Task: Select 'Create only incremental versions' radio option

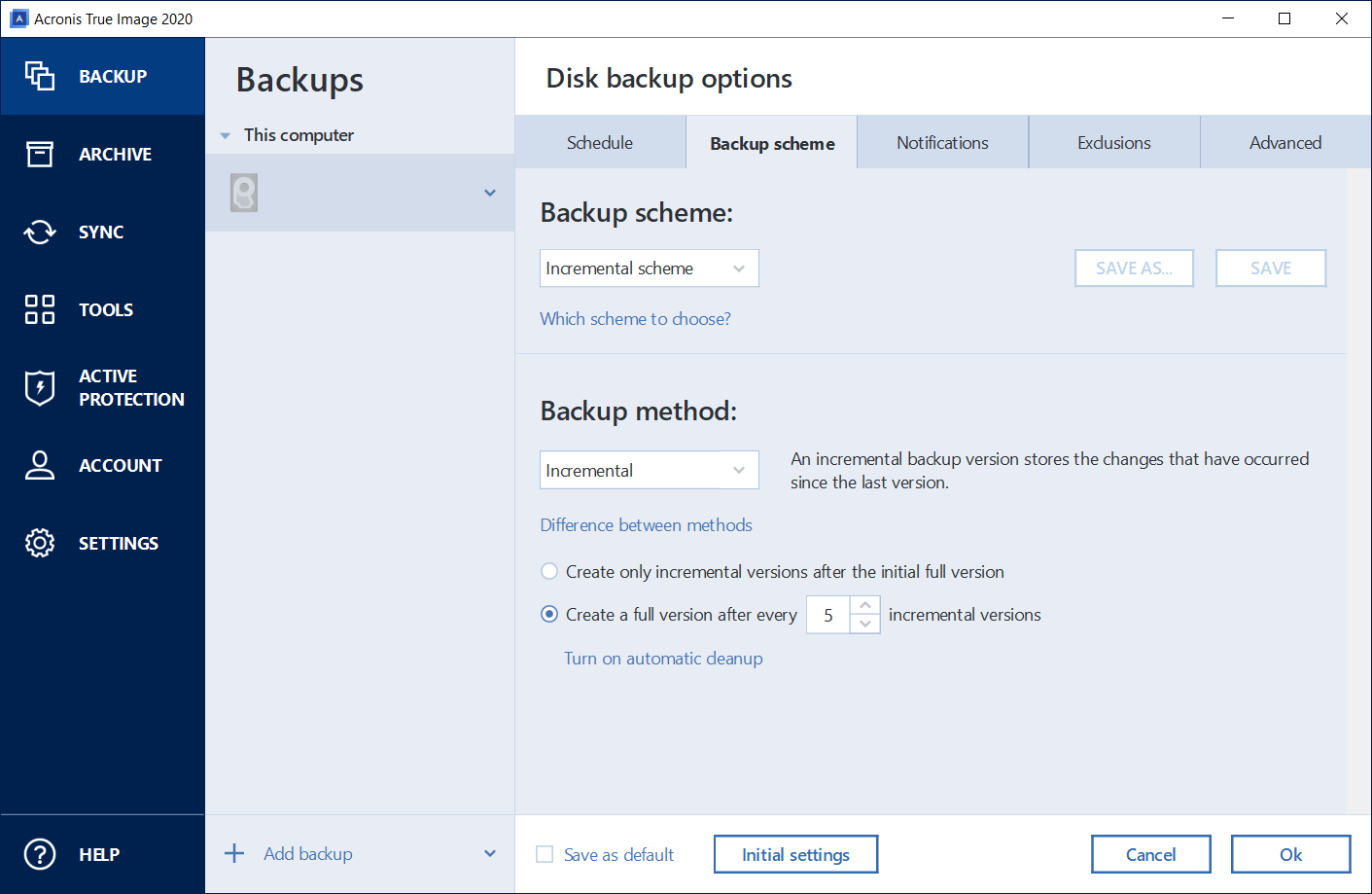Action: pos(549,571)
